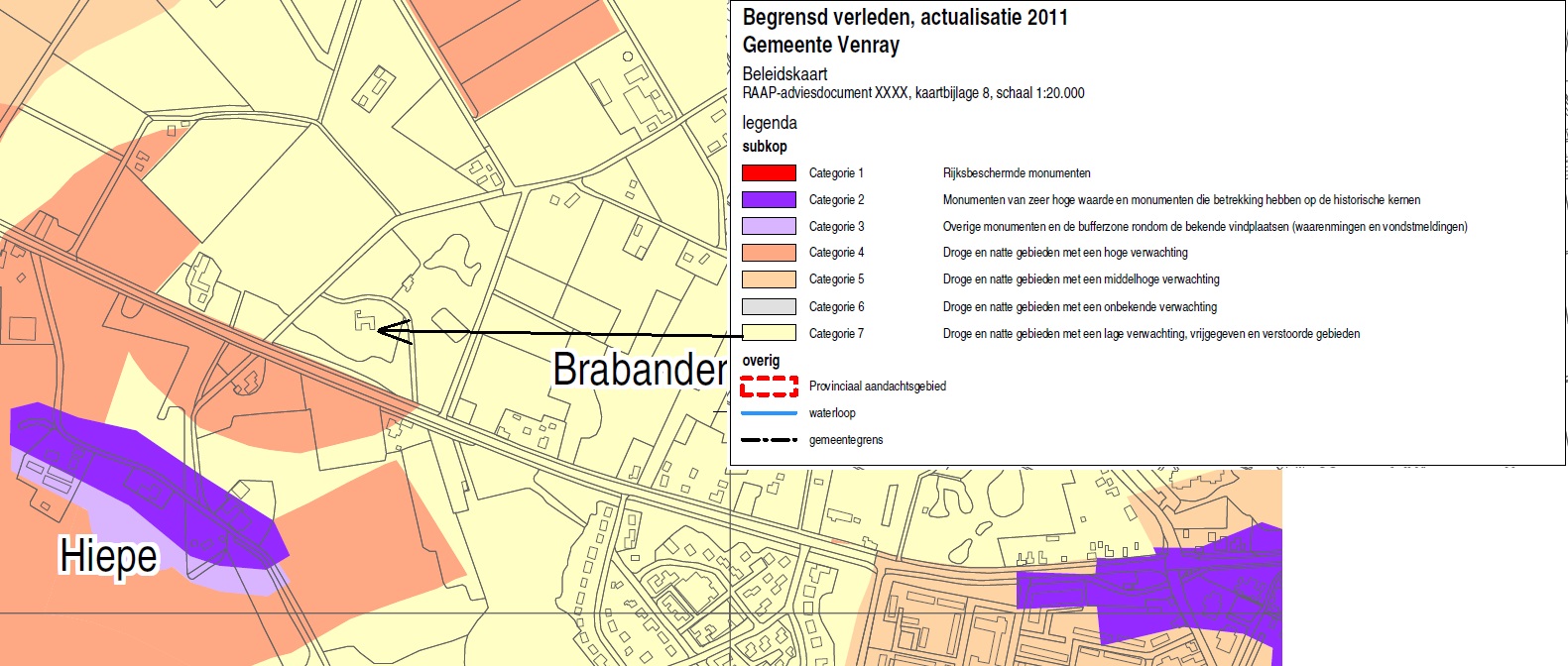Screen dimensions: 1568x666
Task: Click the 'Gemeente Venray' heading
Action: [820, 45]
